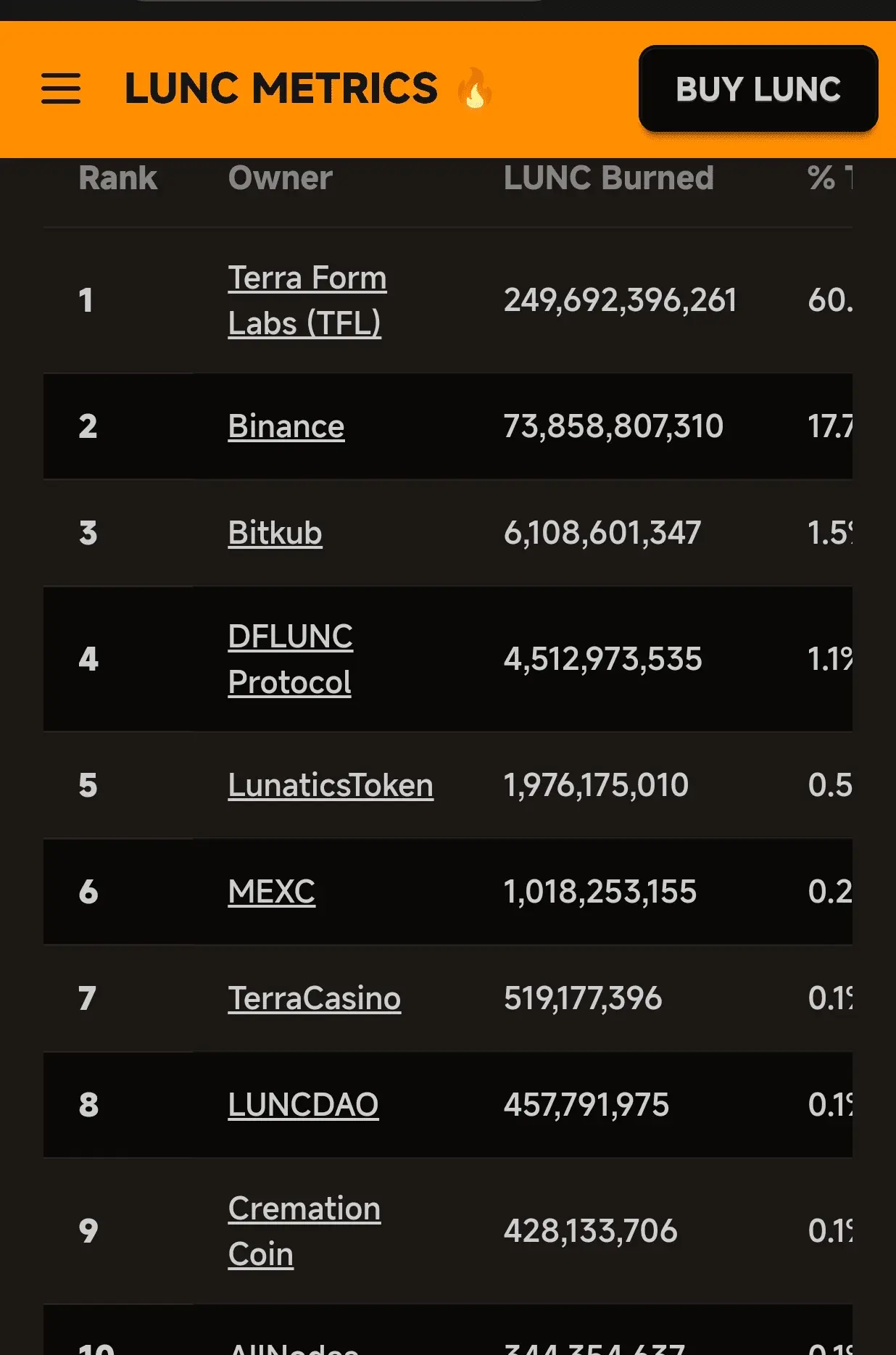Open the LUNC METRICS site title
896x1355 pixels.
tap(281, 88)
